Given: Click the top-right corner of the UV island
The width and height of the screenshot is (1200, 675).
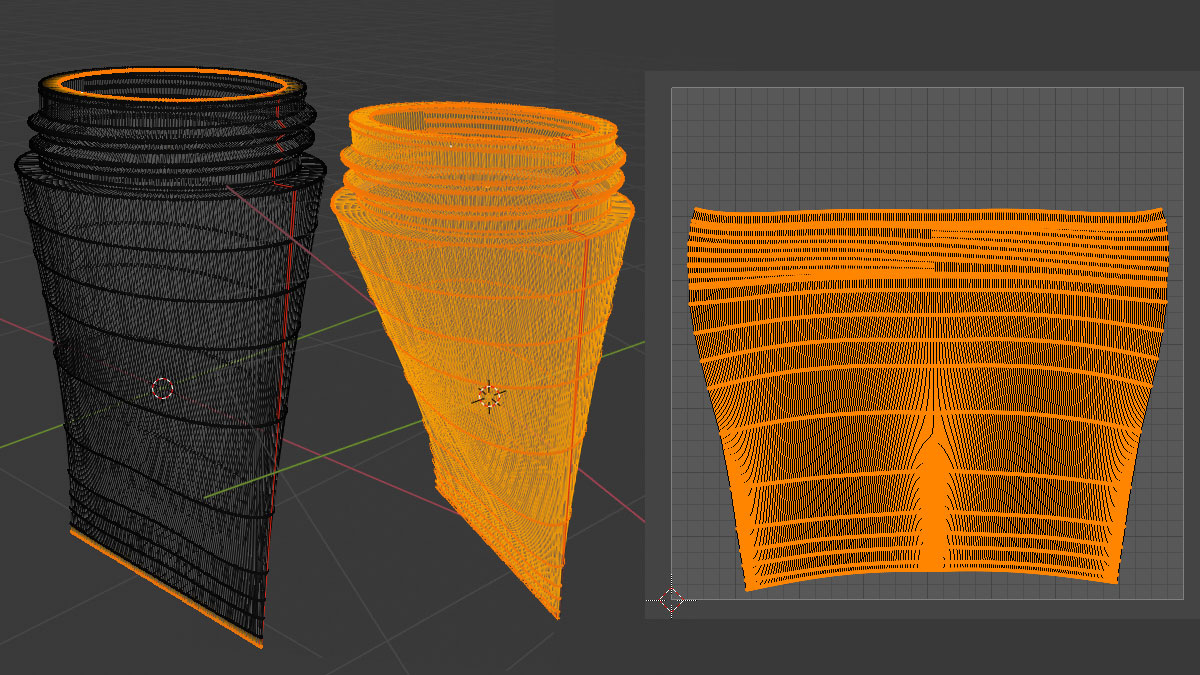Looking at the screenshot, I should [x=1160, y=211].
